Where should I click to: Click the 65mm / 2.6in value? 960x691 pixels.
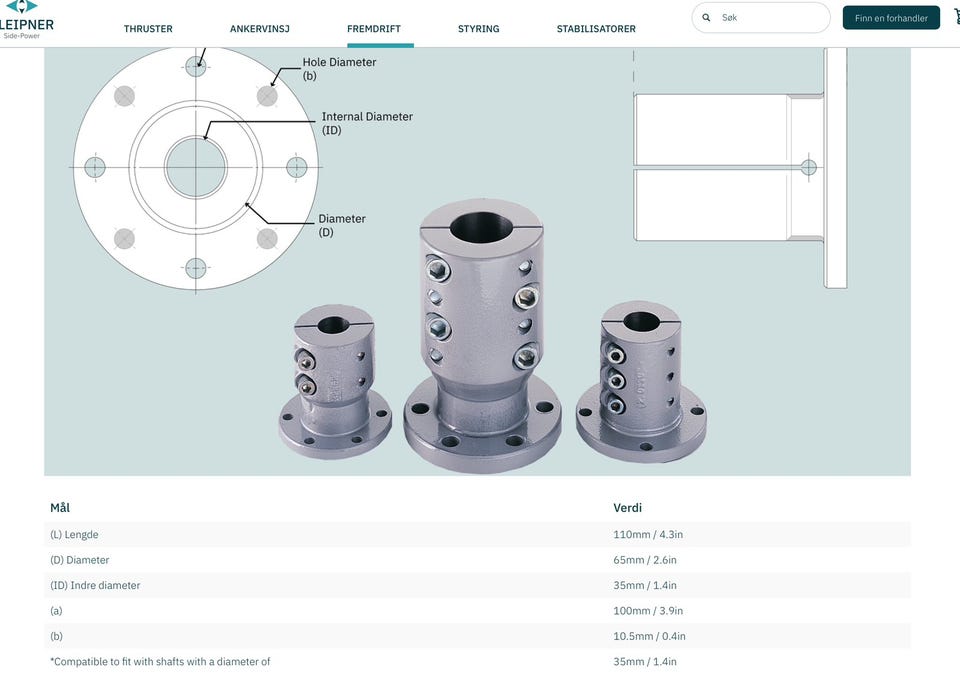tap(645, 560)
